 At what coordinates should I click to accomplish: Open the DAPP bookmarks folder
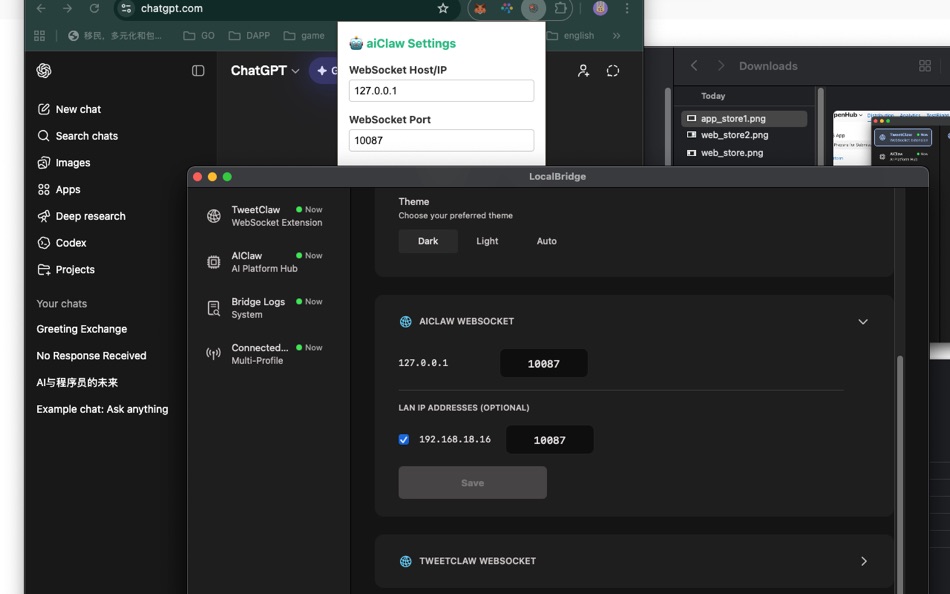[x=249, y=36]
